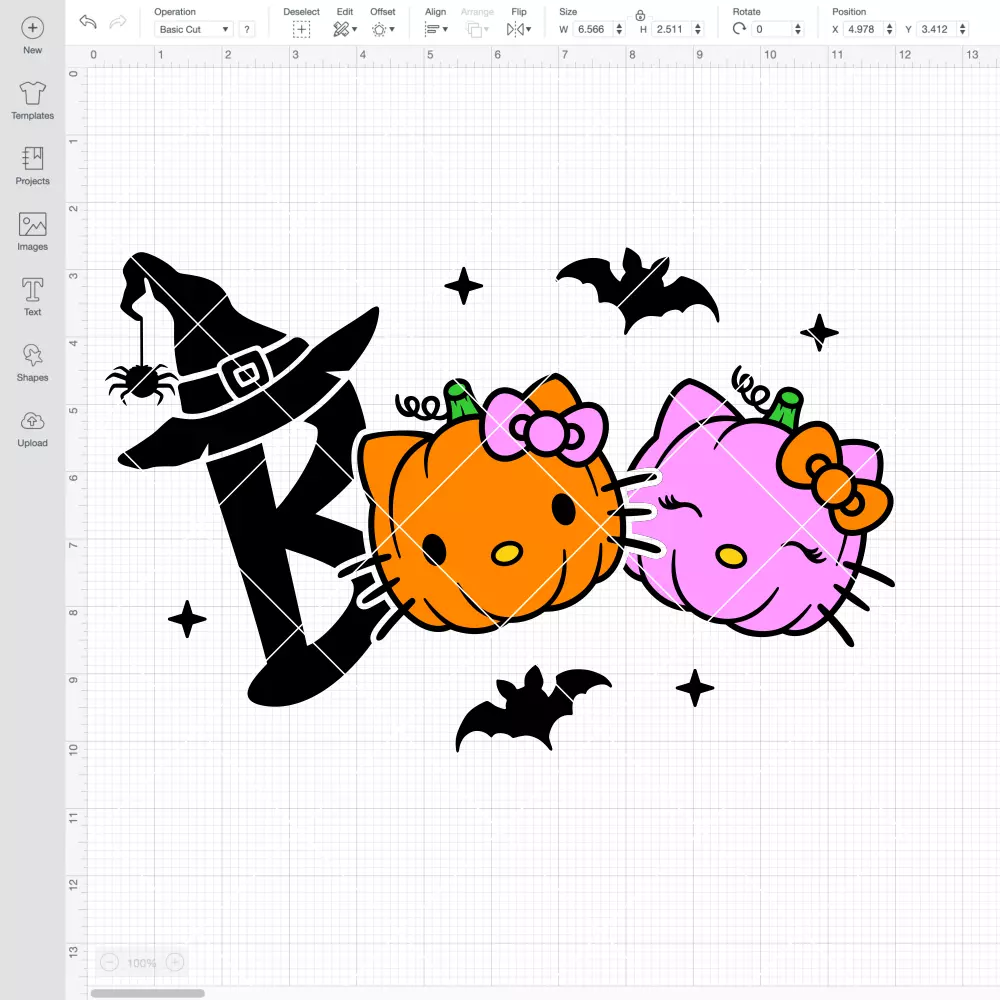Click the X position field
Viewport: 1000px width, 1000px height.
tap(864, 29)
